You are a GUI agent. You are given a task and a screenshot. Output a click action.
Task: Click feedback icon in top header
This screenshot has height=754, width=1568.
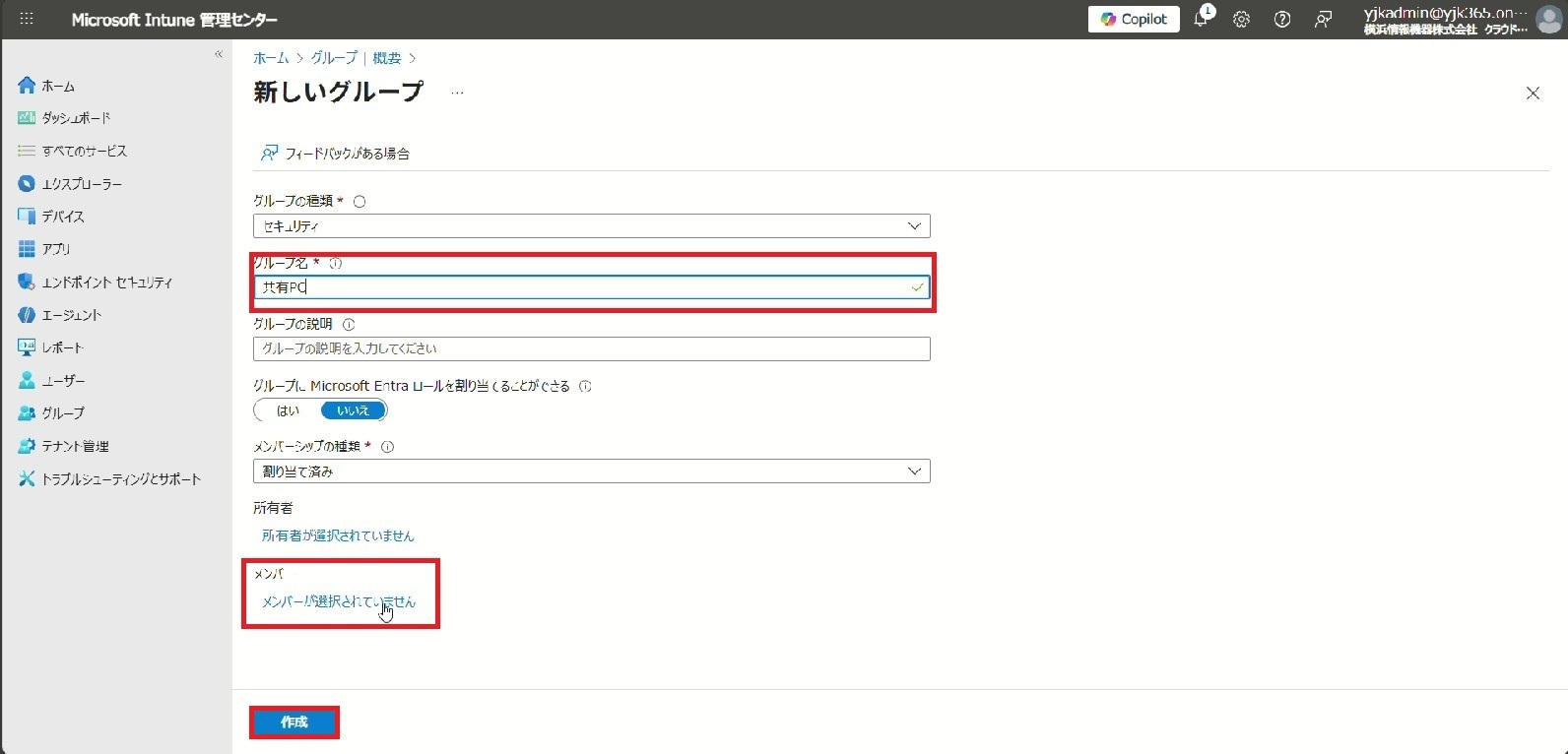[1323, 20]
